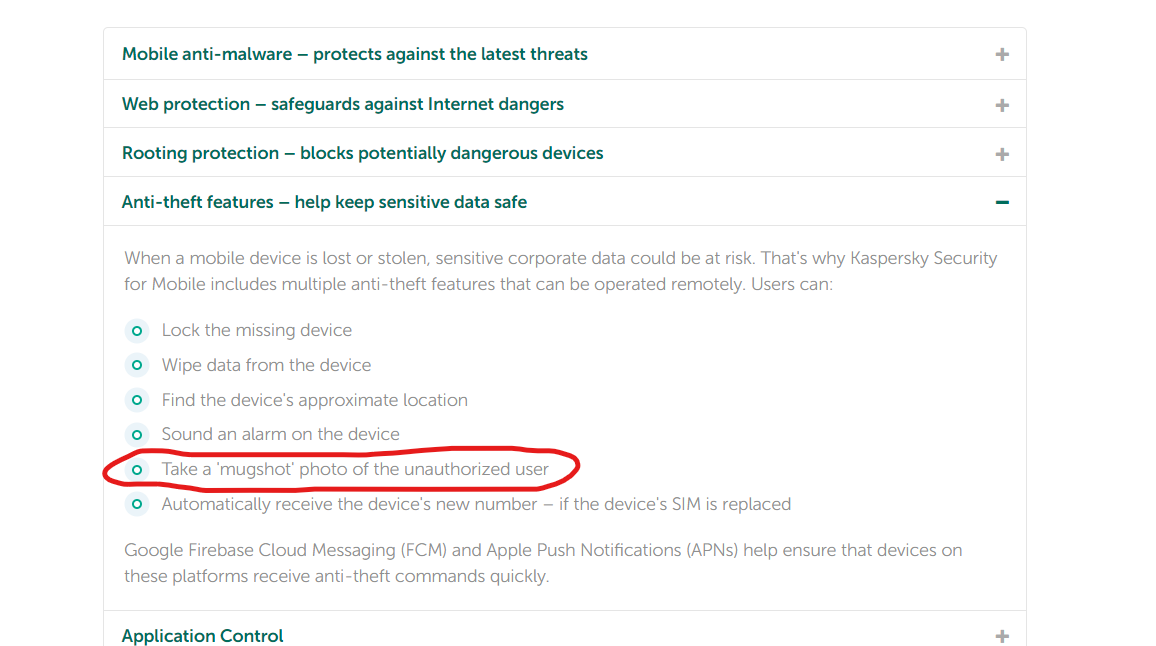
Task: Click bullet icon beside Take a mugshot photo
Action: [137, 469]
